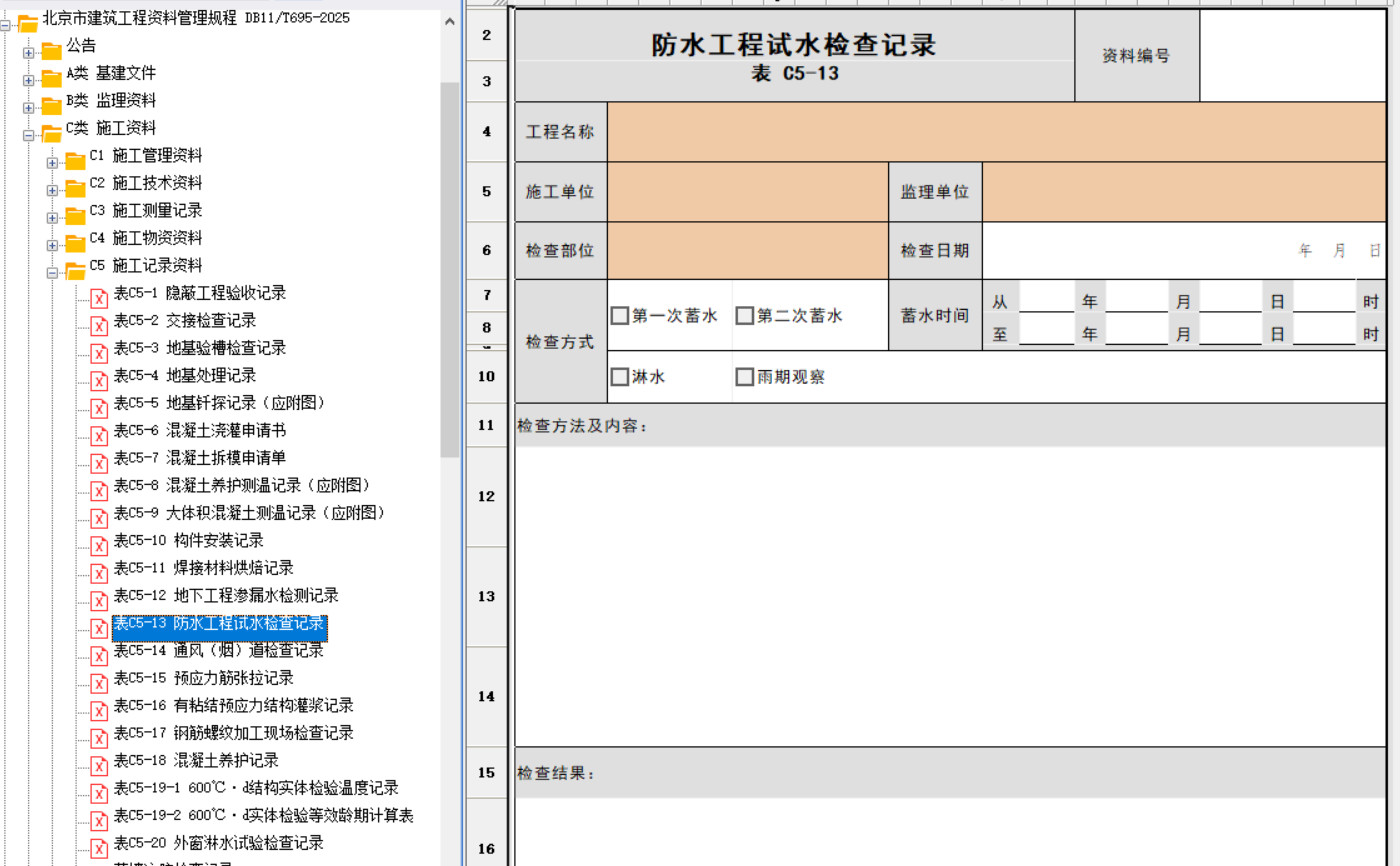Click the file icon of 表C5-20 外窗淋水试验检查记录

click(x=99, y=847)
